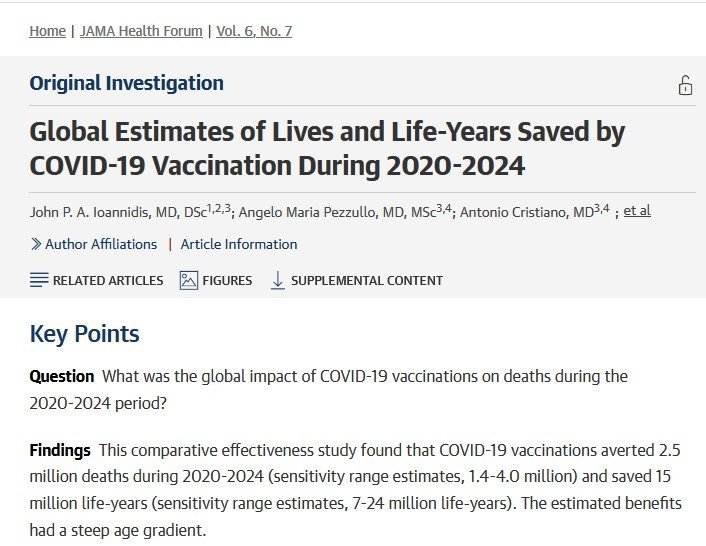The width and height of the screenshot is (706, 546).
Task: Open the Figures image icon
Action: pyautogui.click(x=189, y=280)
